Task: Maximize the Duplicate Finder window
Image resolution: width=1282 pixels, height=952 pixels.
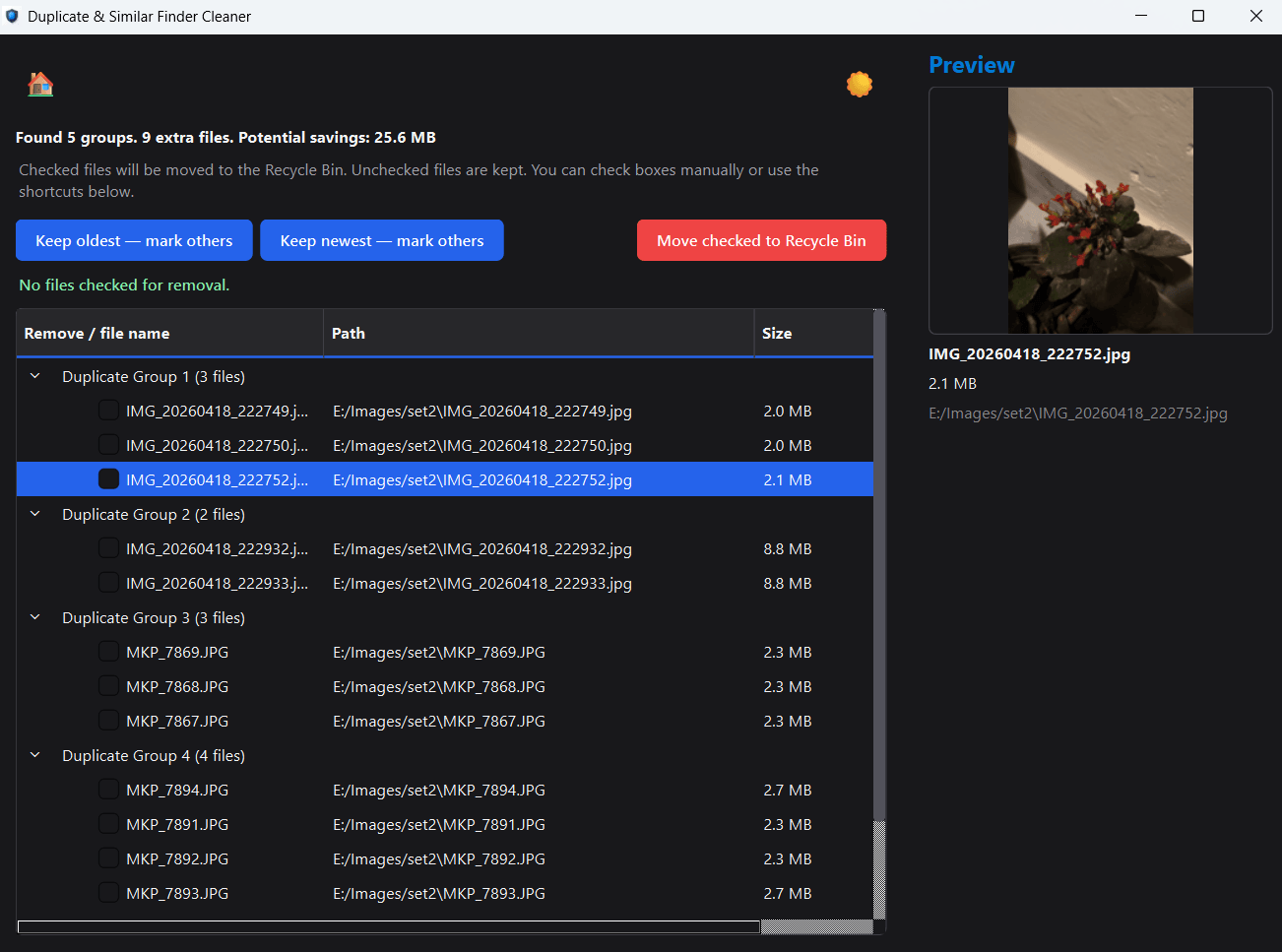Action: click(x=1198, y=16)
